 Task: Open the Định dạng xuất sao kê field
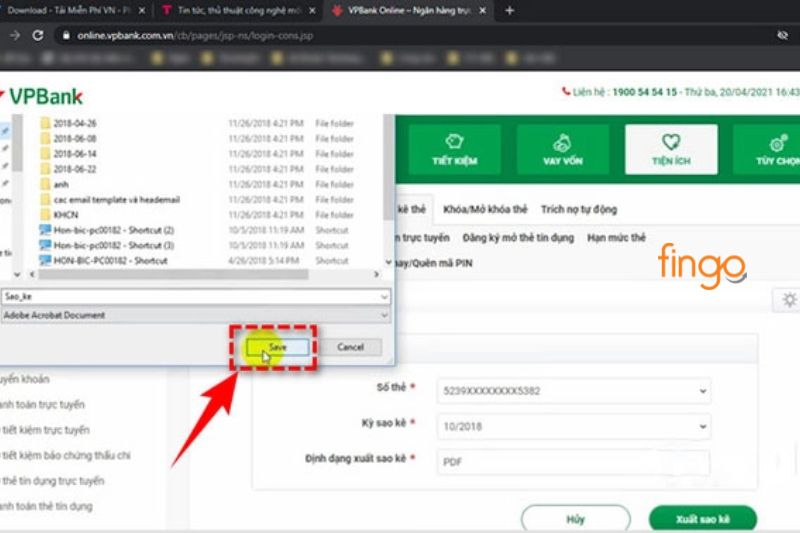tap(573, 462)
